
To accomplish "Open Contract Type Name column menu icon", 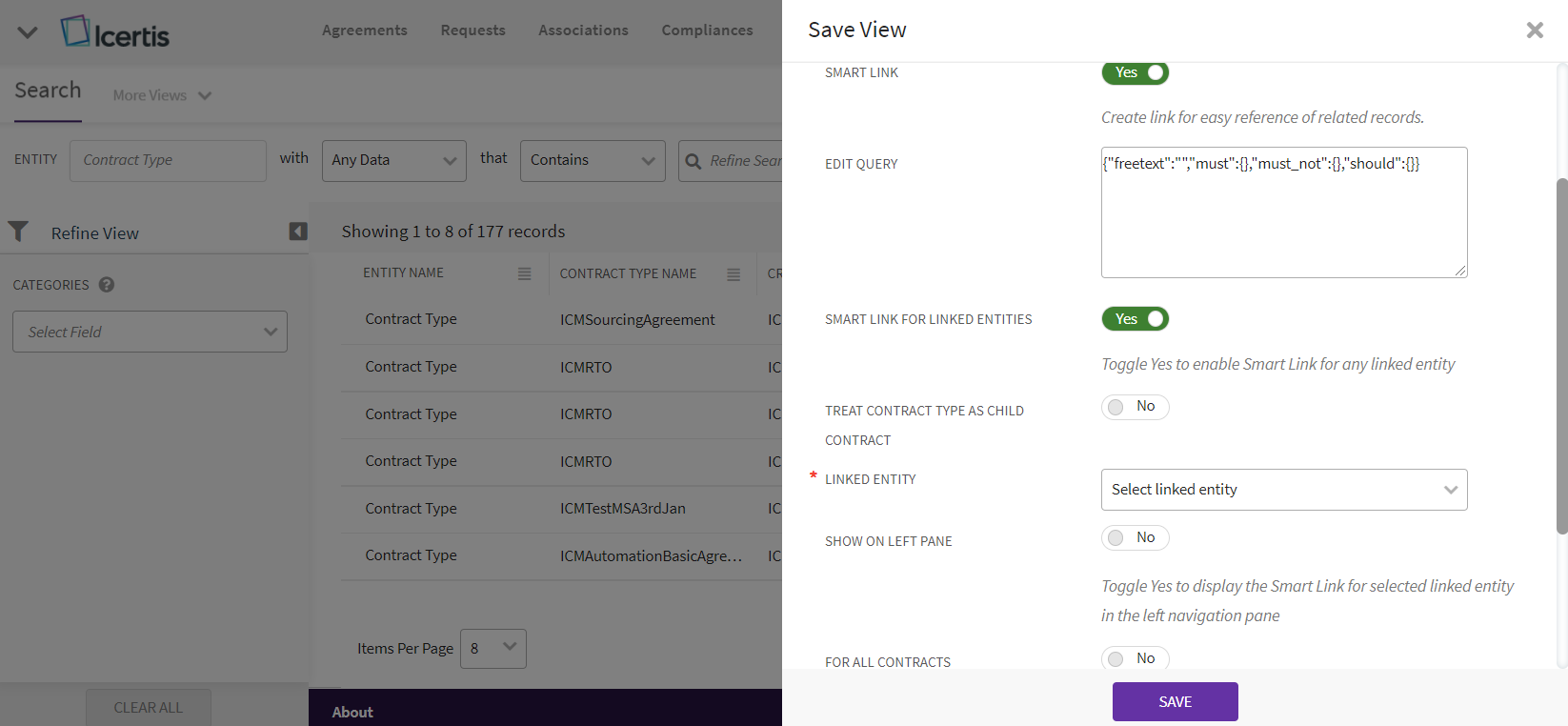I will tap(734, 274).
